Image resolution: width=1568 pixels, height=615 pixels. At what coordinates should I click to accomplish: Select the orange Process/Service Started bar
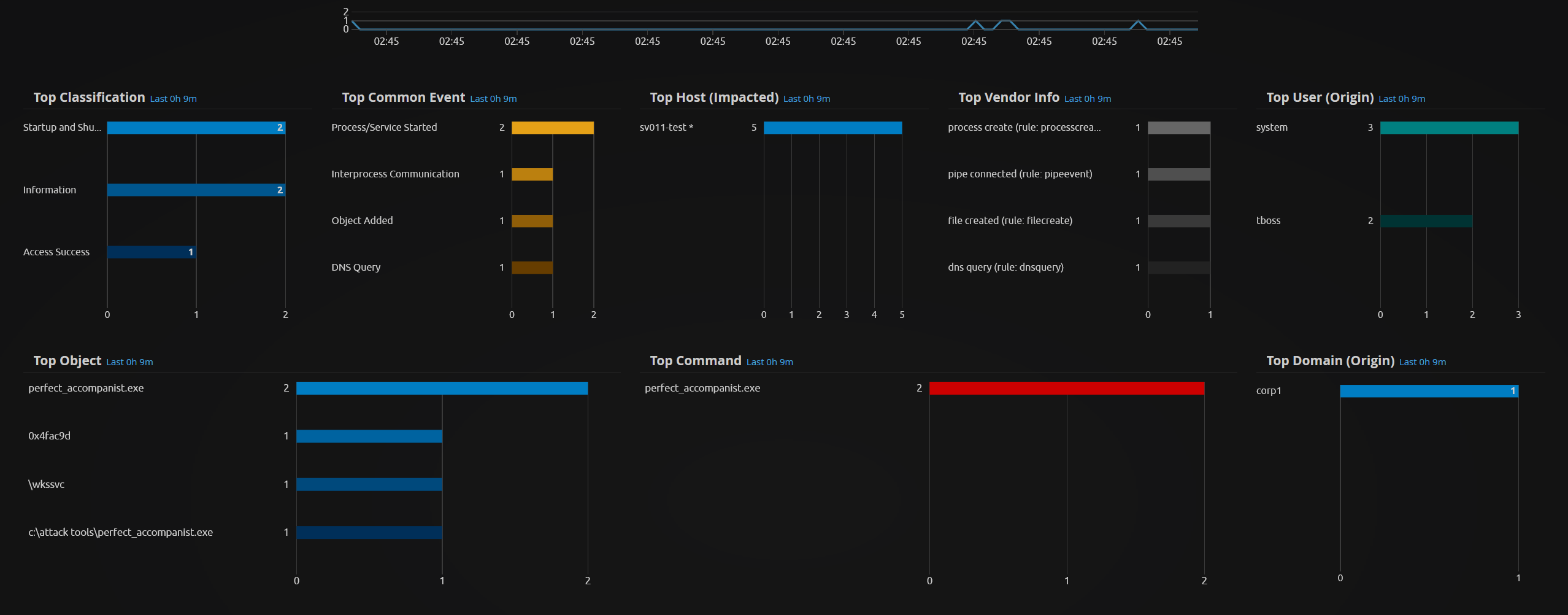(x=552, y=128)
